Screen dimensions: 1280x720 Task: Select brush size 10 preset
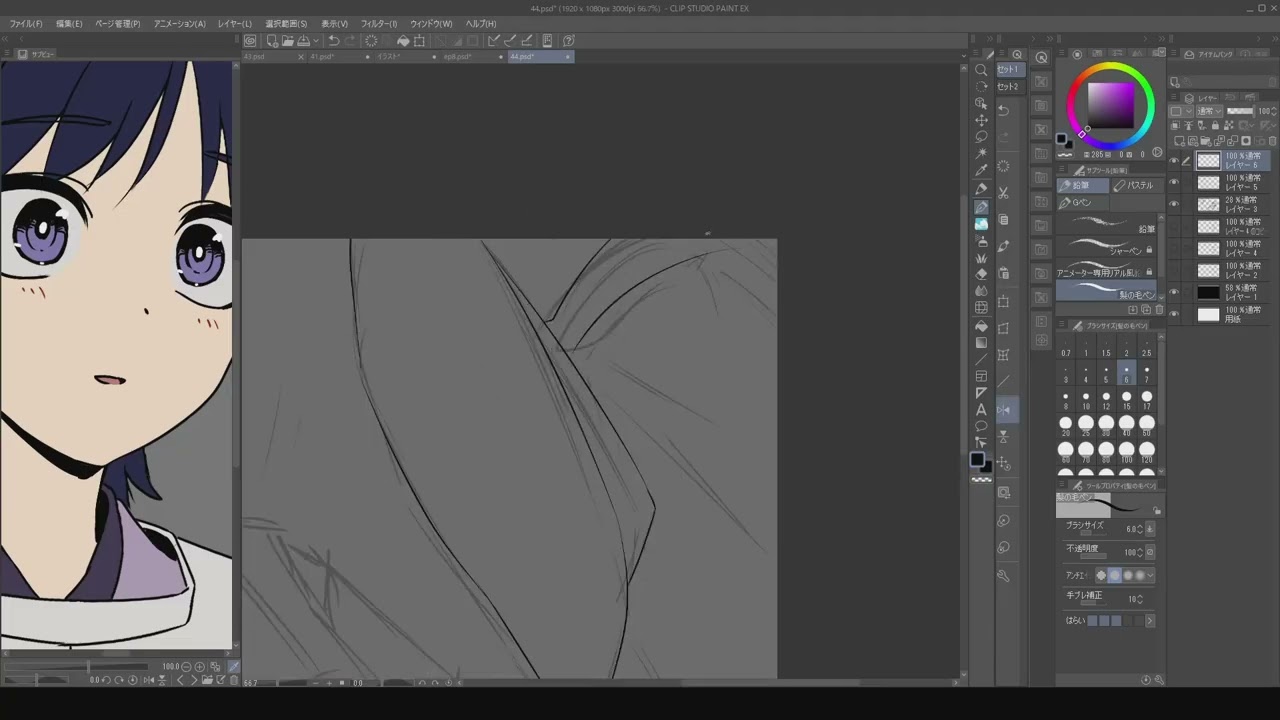click(x=1086, y=400)
